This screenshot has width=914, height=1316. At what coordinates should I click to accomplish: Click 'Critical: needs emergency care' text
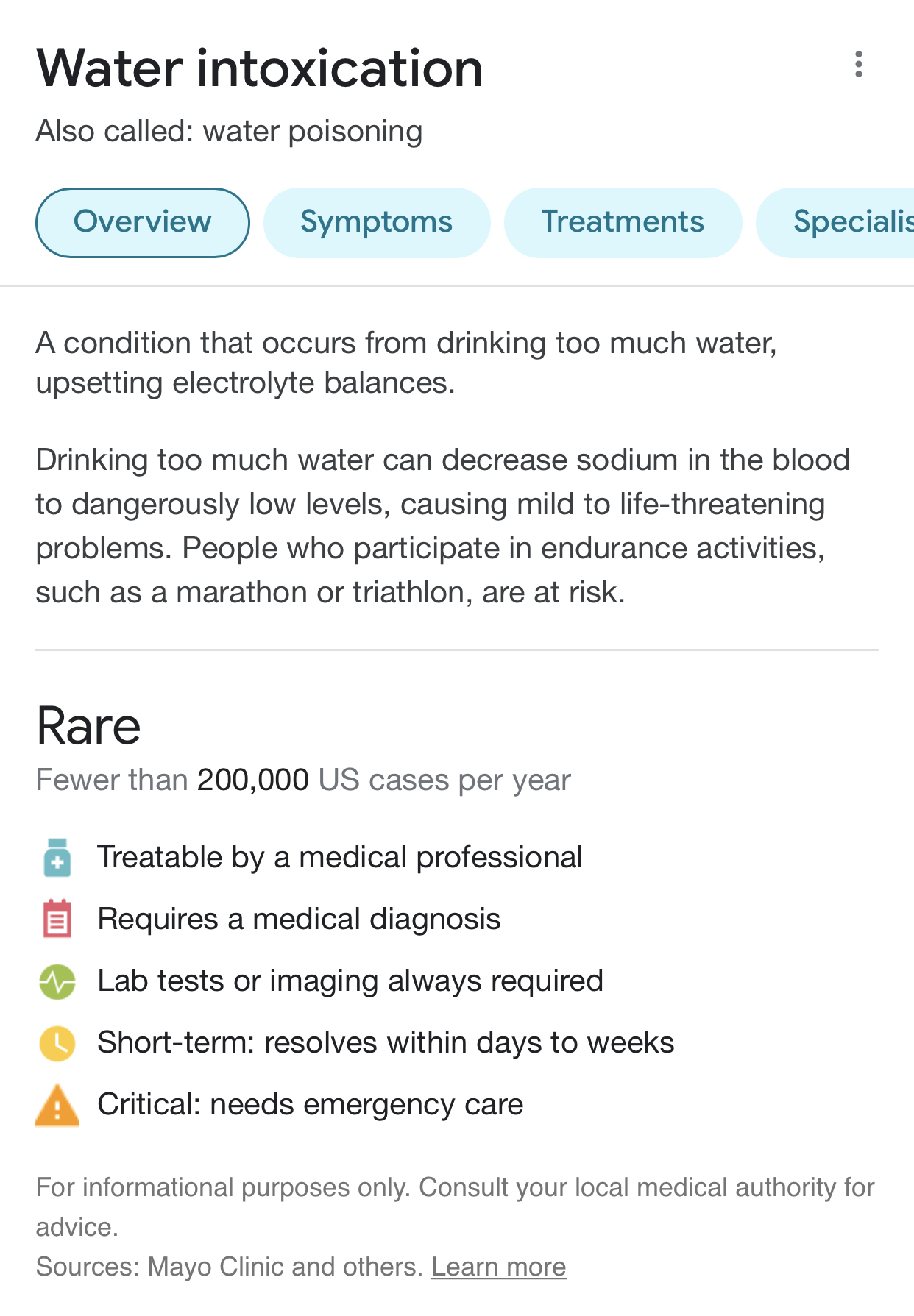click(x=310, y=1105)
